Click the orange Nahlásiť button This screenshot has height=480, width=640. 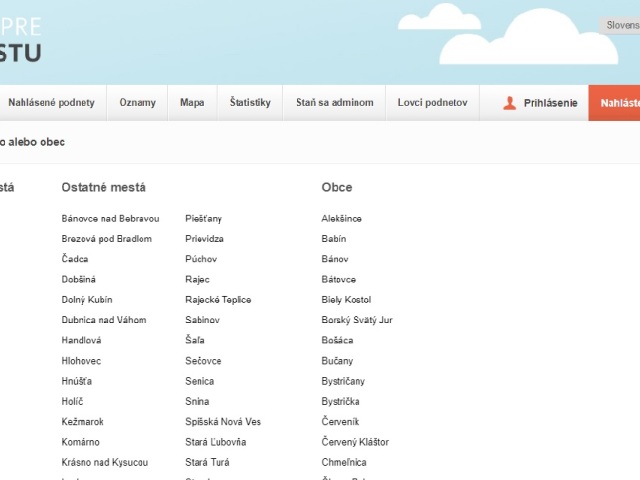(x=614, y=103)
